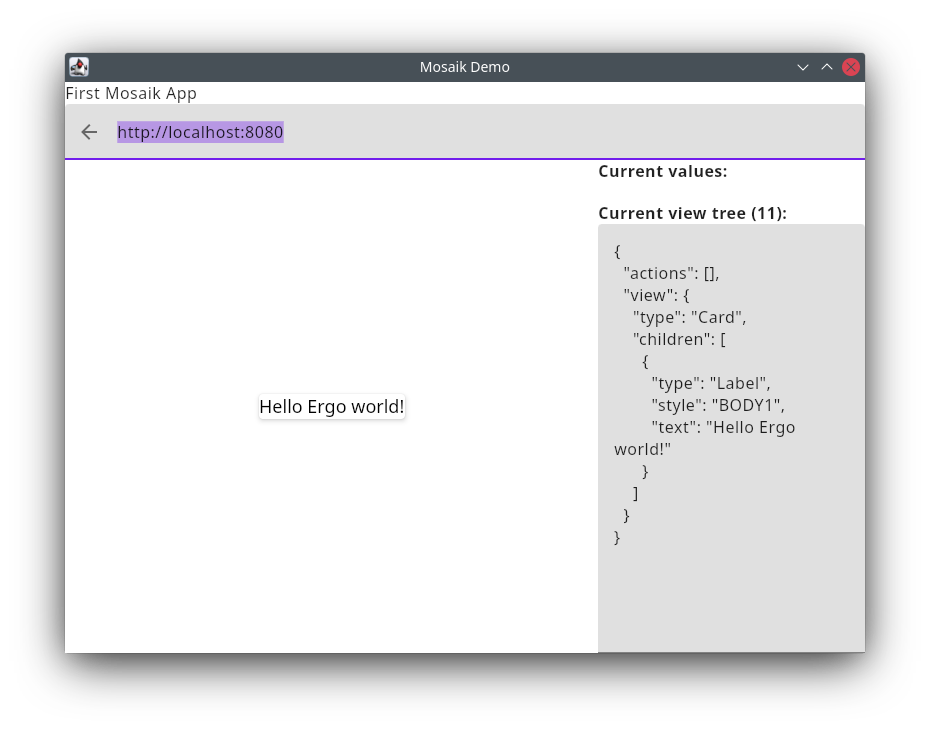Screen dimensions: 930x730
Task: Click the "text": "Hello Ergo line in the JSON
Action: coord(722,427)
